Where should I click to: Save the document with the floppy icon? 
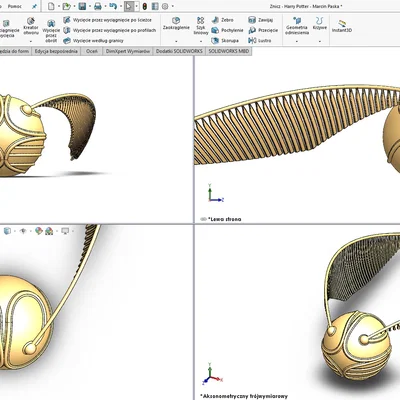(82, 6)
